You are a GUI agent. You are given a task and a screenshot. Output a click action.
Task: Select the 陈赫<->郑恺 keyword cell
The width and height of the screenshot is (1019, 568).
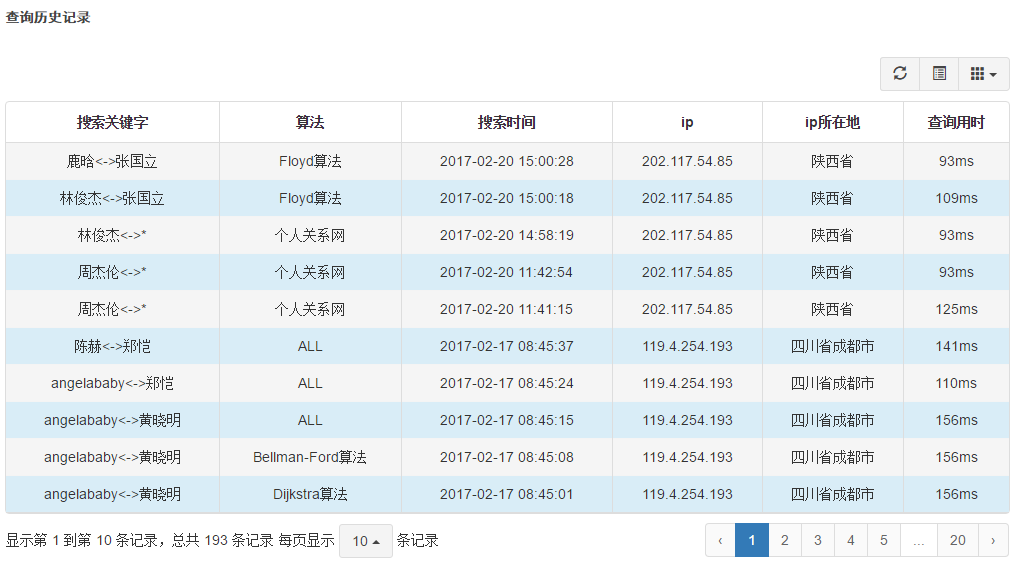pyautogui.click(x=112, y=346)
